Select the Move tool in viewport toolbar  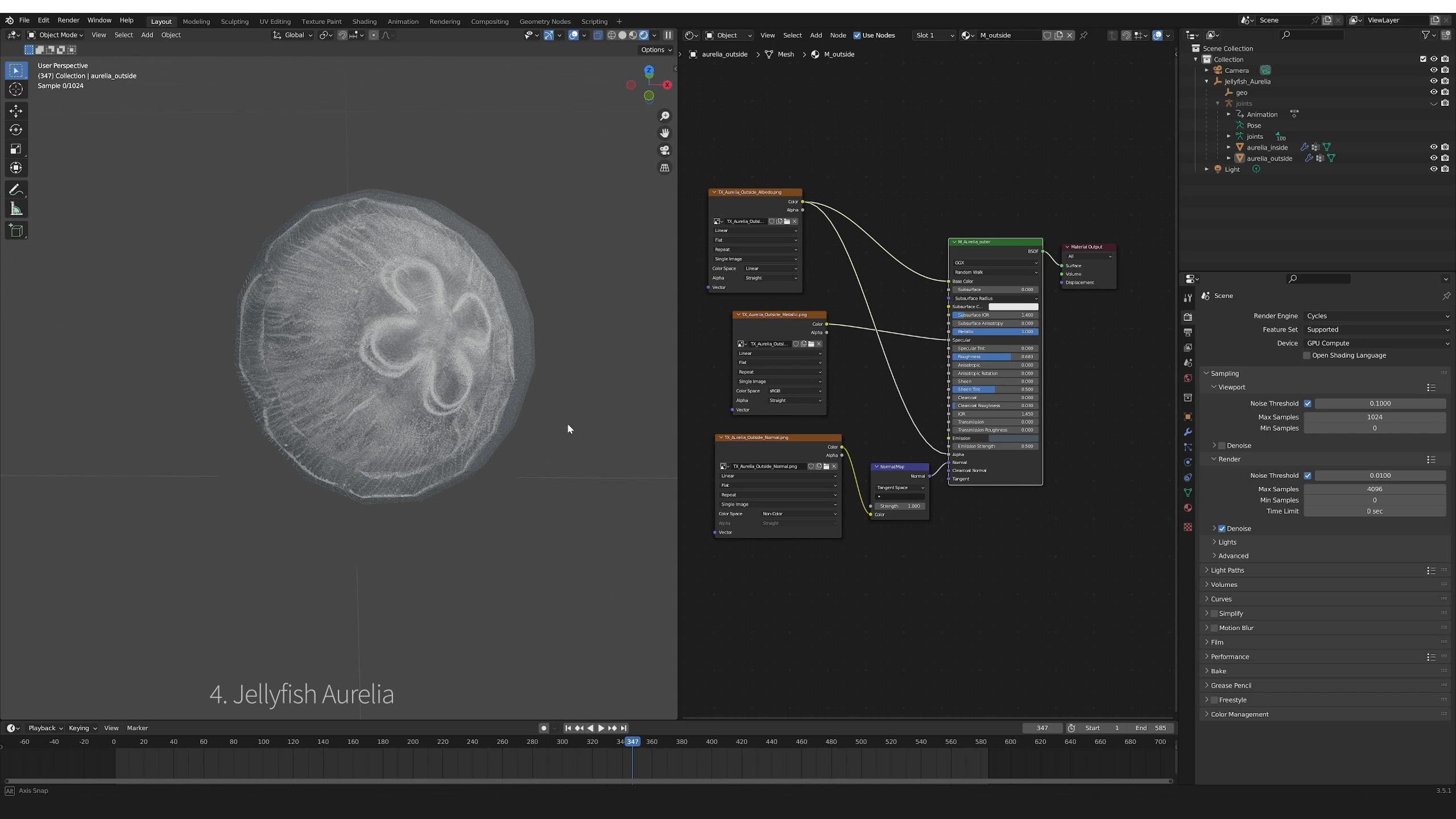tap(16, 111)
